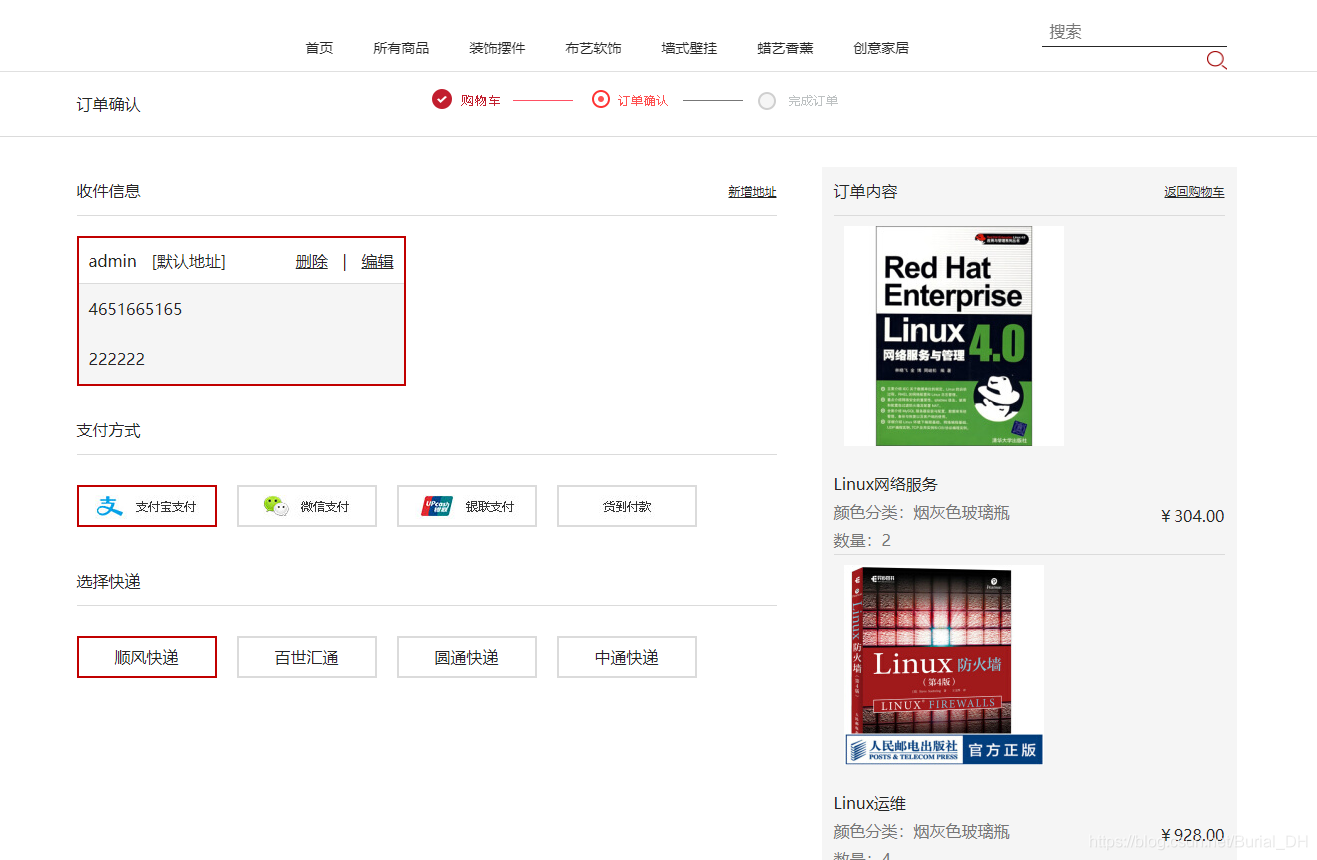
Task: Select 微信支付 payment method
Action: 307,506
